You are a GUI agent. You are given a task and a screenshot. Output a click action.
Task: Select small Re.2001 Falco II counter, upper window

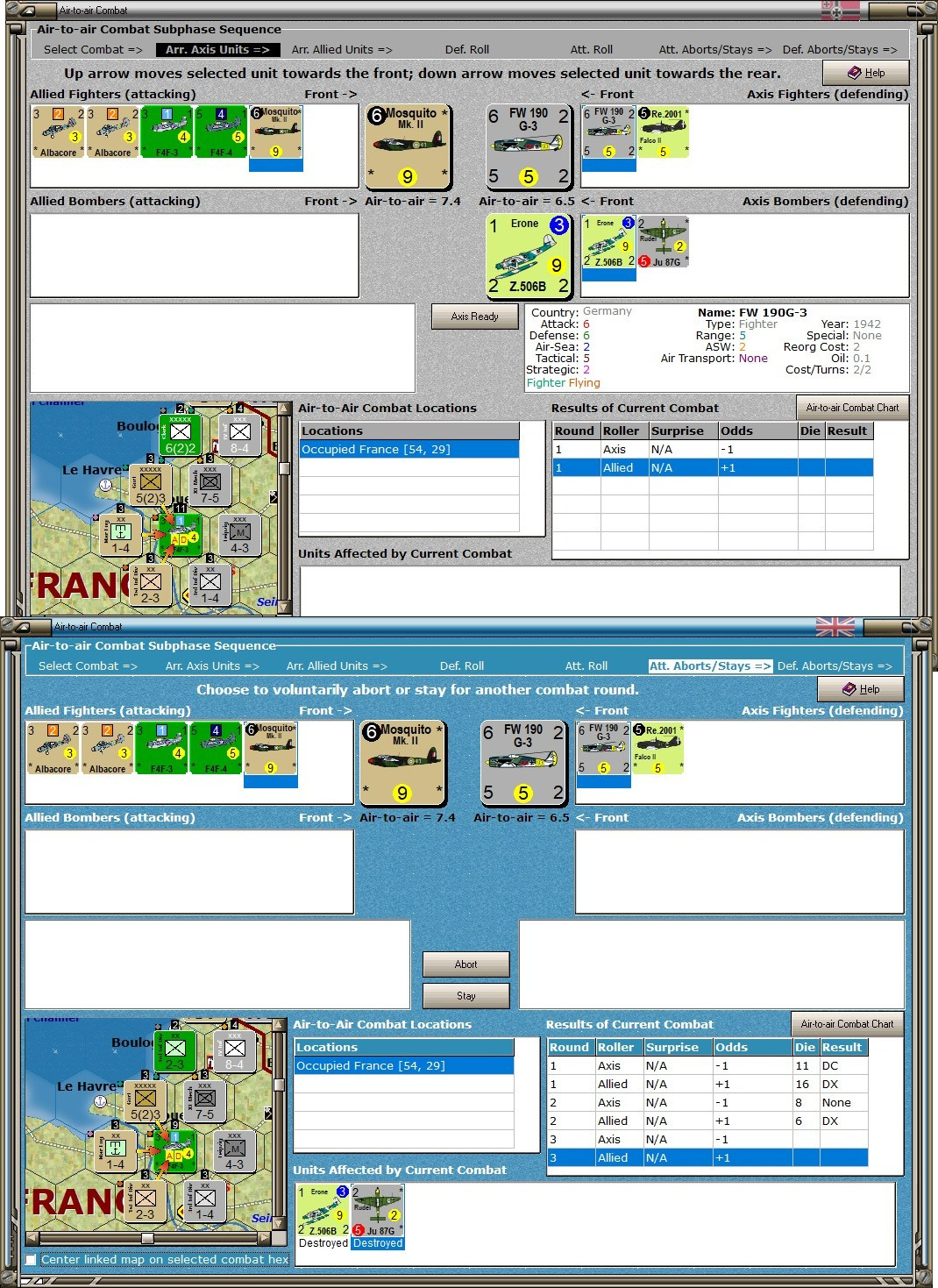663,132
